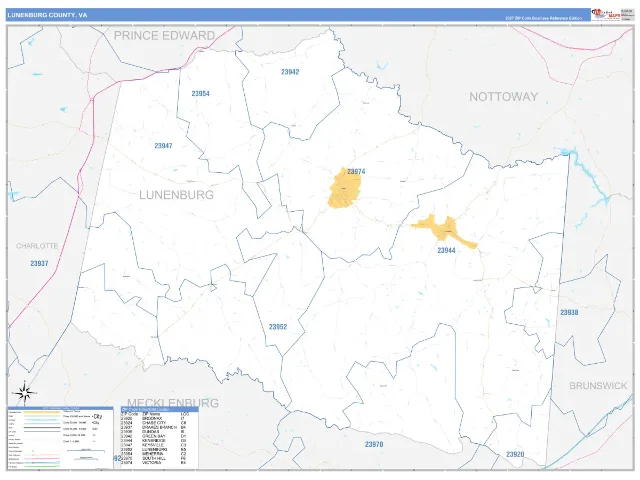This screenshot has width=640, height=480.
Task: Click ZIP code label 23942
Action: [290, 72]
